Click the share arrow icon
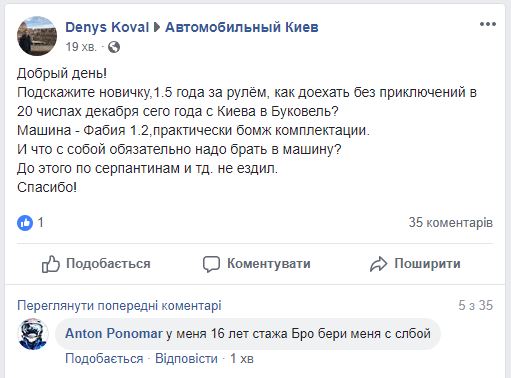The height and width of the screenshot is (378, 511). point(378,264)
